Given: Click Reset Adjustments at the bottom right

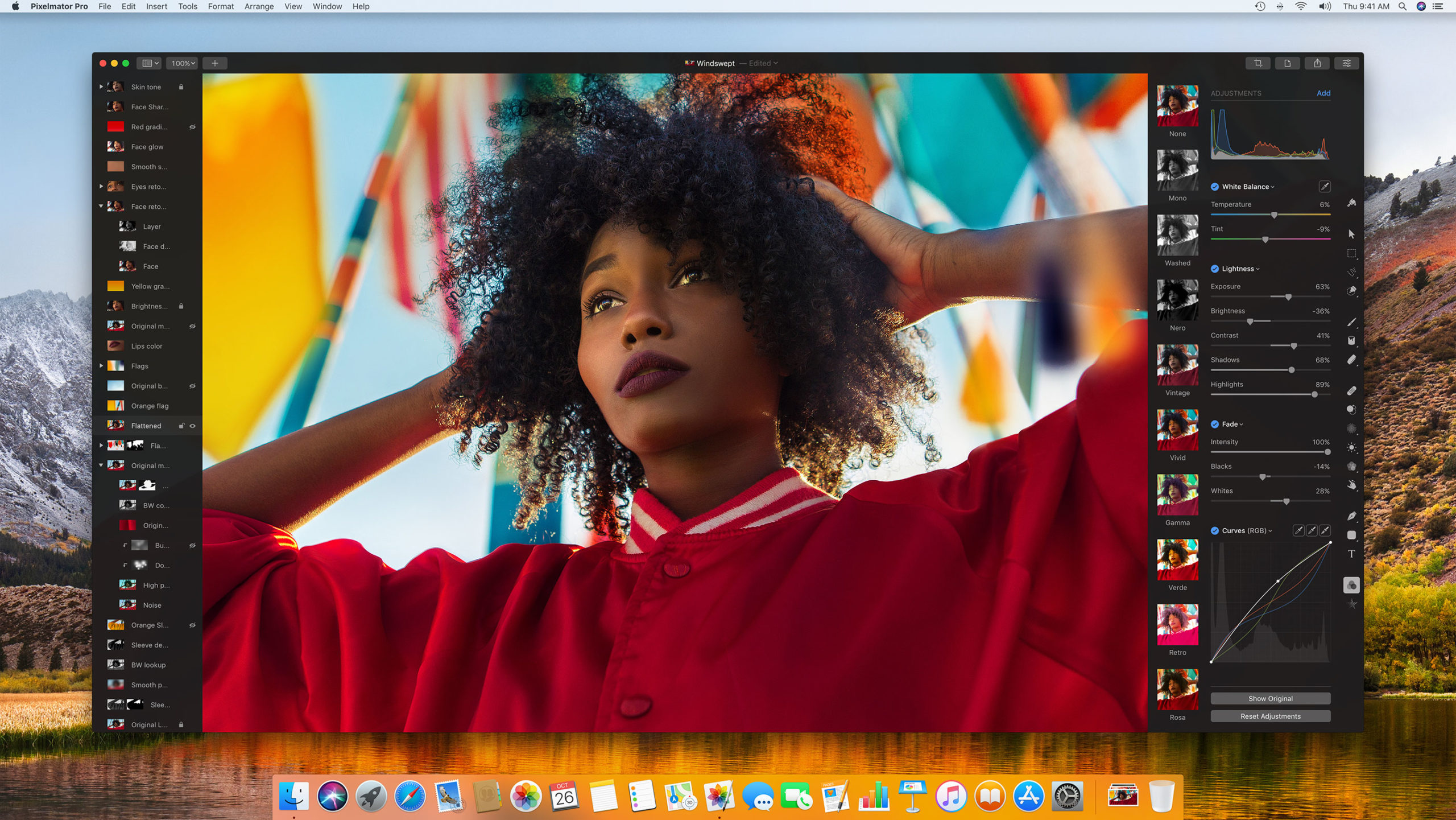Looking at the screenshot, I should tap(1270, 716).
